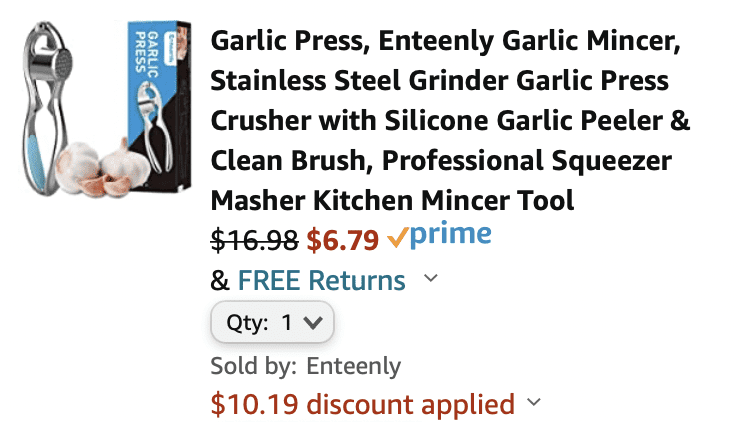The image size is (740, 422).
Task: Click the Masher Kitchen Mincer Tool title line
Action: [392, 201]
